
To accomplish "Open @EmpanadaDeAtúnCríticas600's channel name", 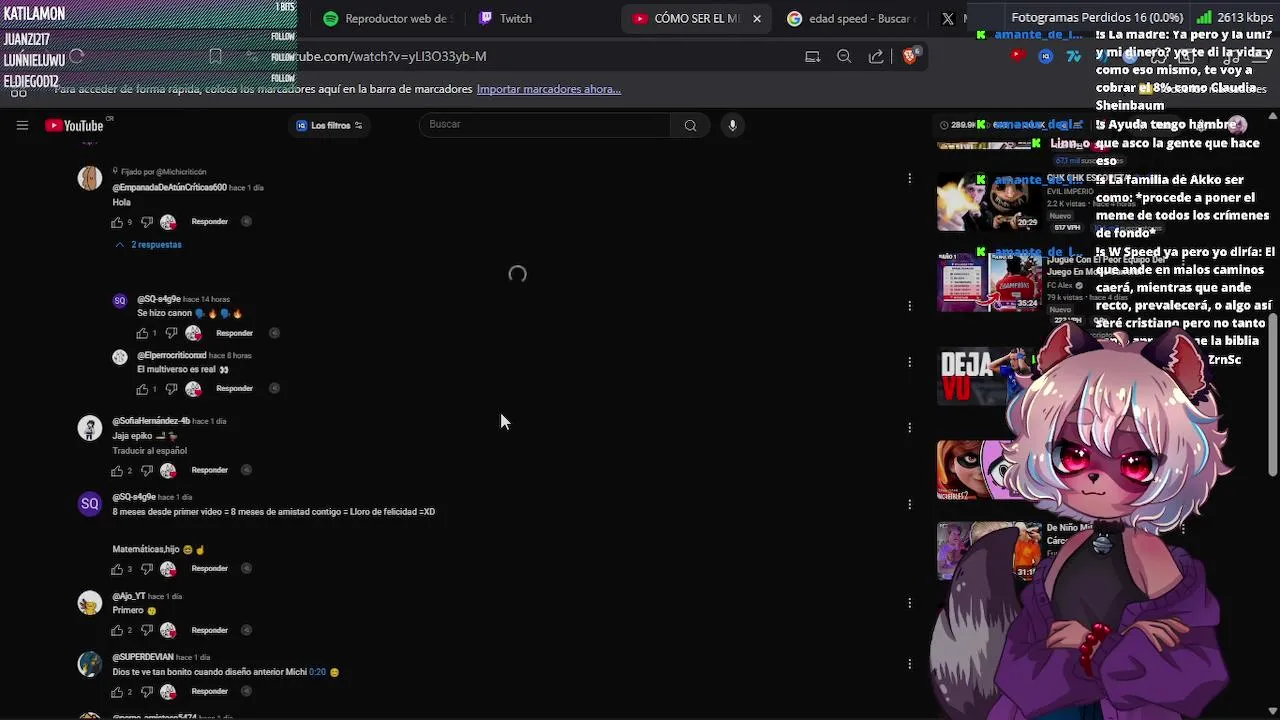I will (170, 188).
